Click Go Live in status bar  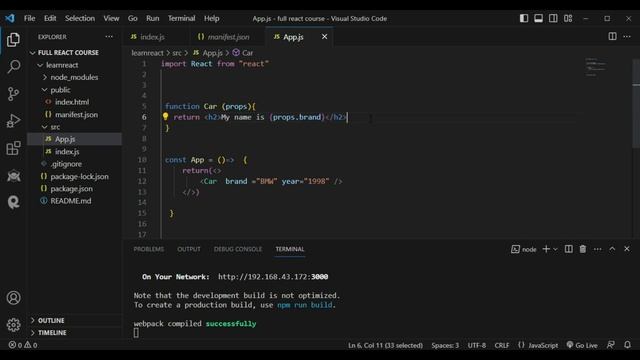tap(582, 345)
